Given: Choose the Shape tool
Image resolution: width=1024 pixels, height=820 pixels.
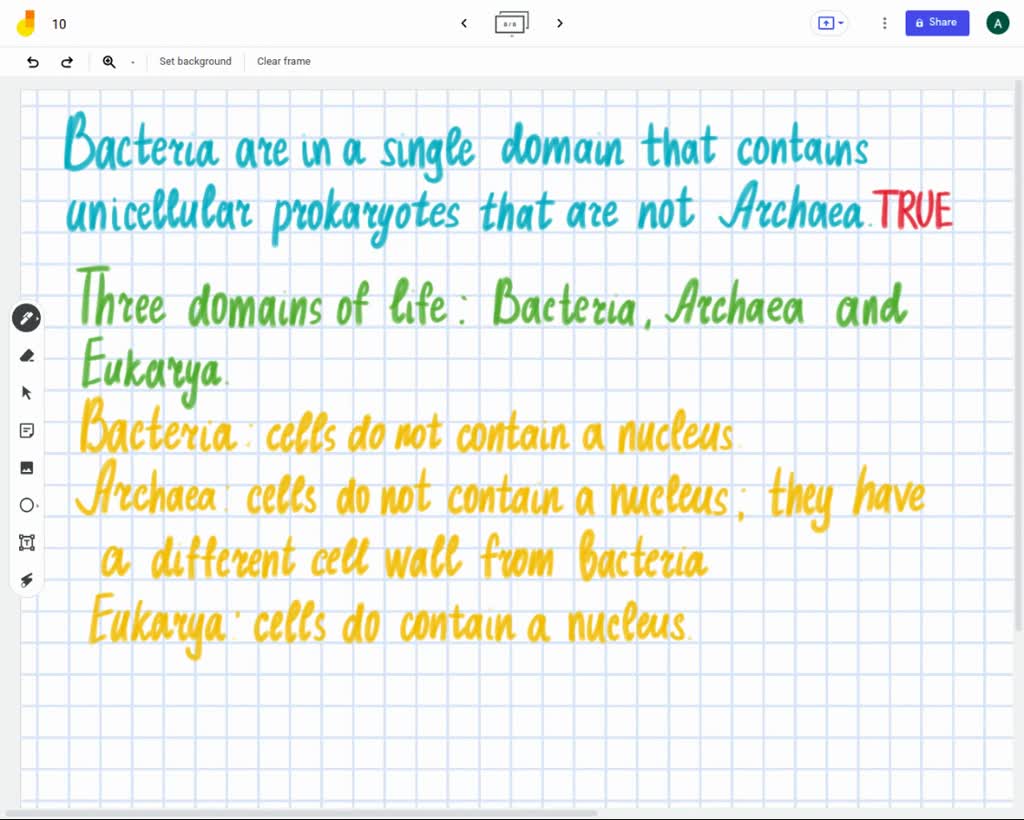Looking at the screenshot, I should pyautogui.click(x=27, y=505).
